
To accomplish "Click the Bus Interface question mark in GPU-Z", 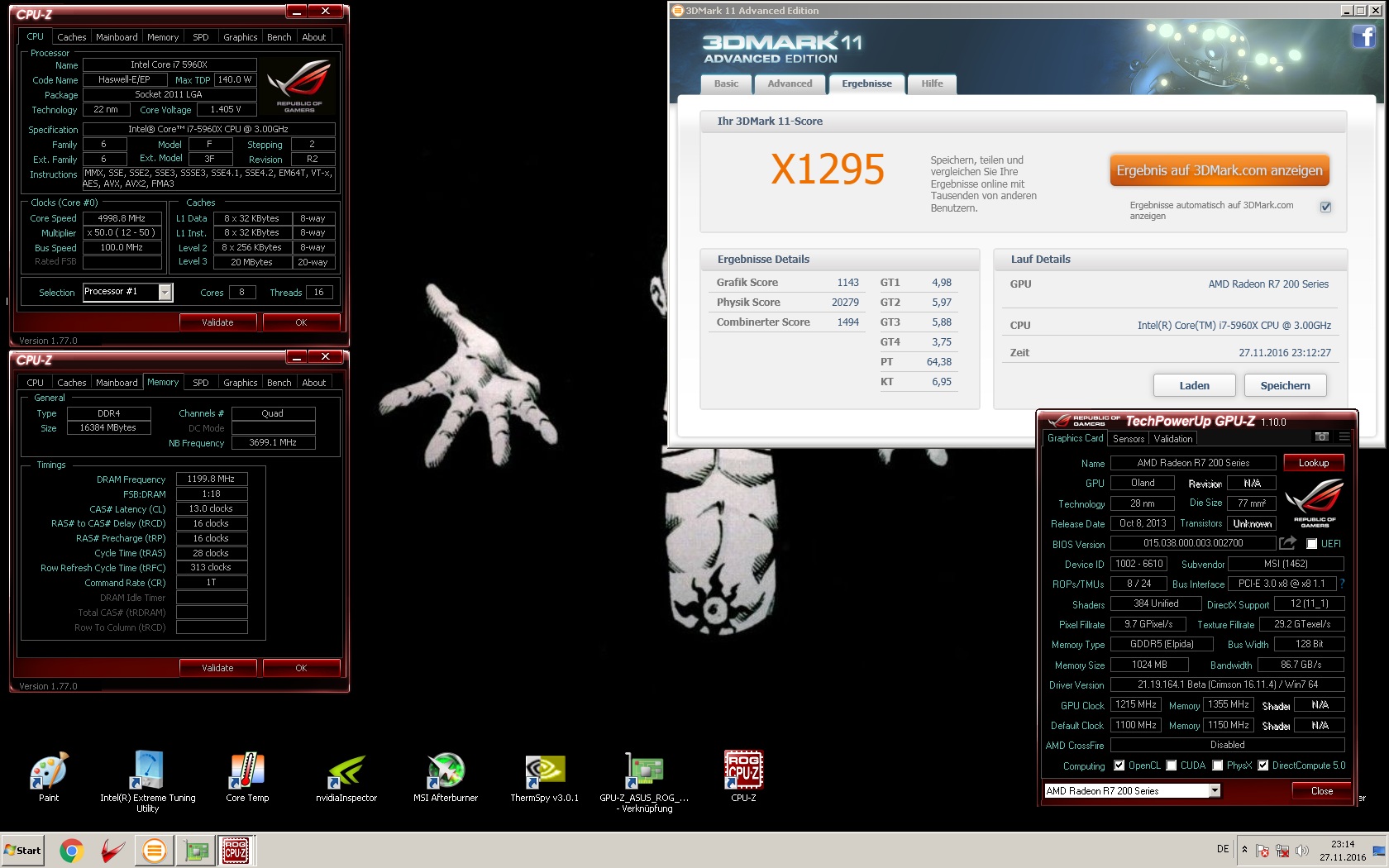I will coord(1342,583).
